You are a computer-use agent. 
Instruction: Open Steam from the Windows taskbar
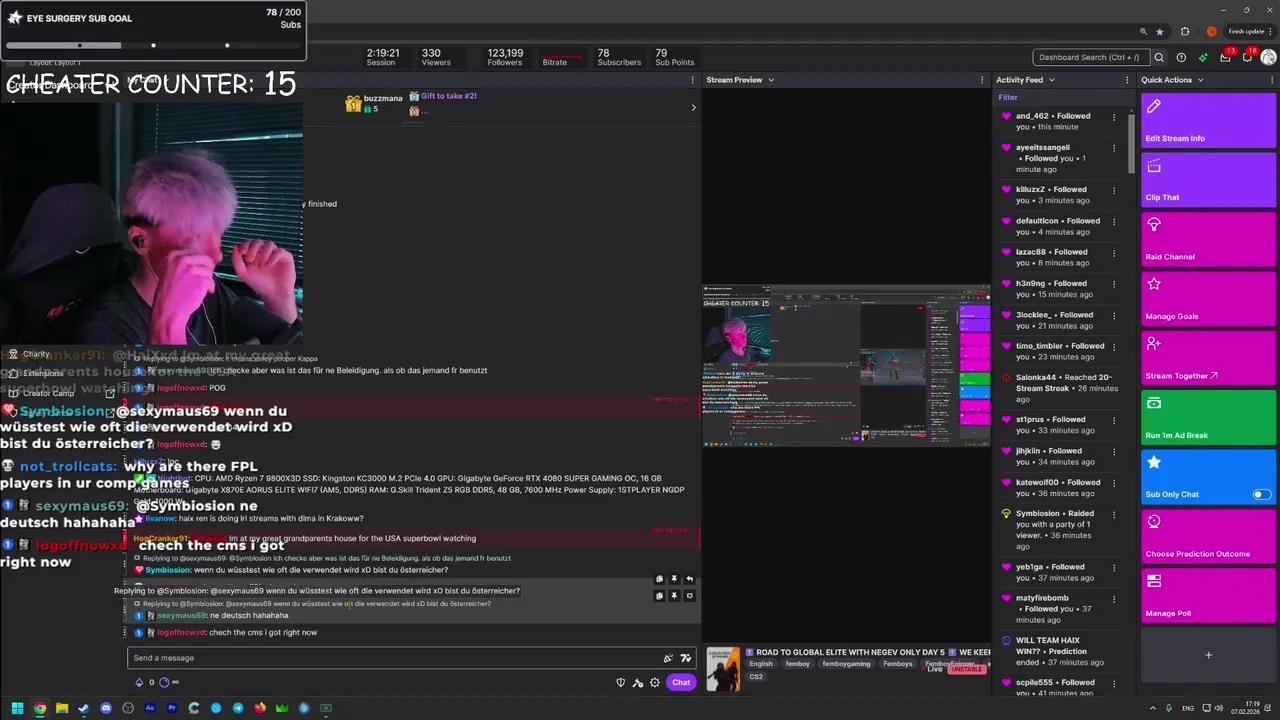pos(84,708)
